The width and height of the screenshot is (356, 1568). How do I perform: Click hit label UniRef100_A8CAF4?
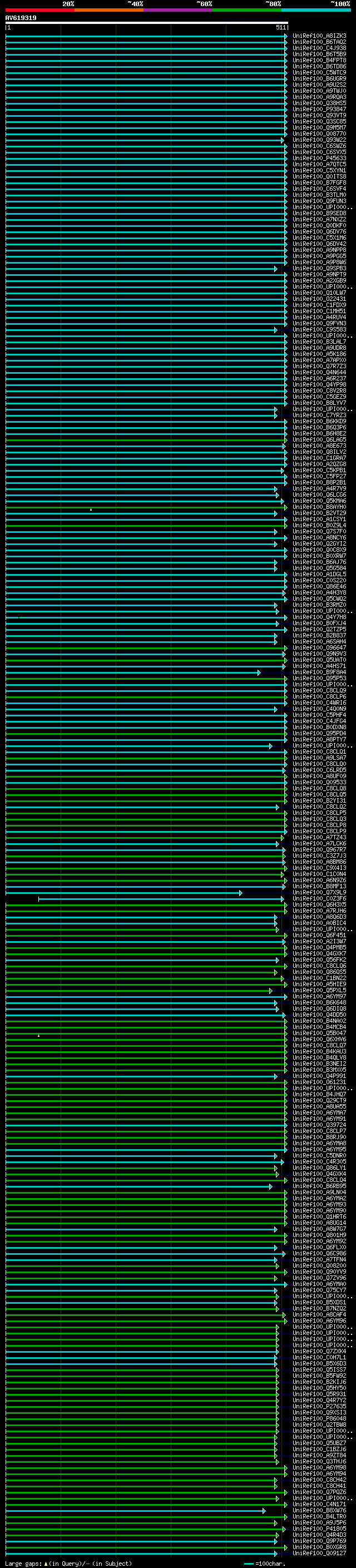pyautogui.click(x=319, y=1315)
